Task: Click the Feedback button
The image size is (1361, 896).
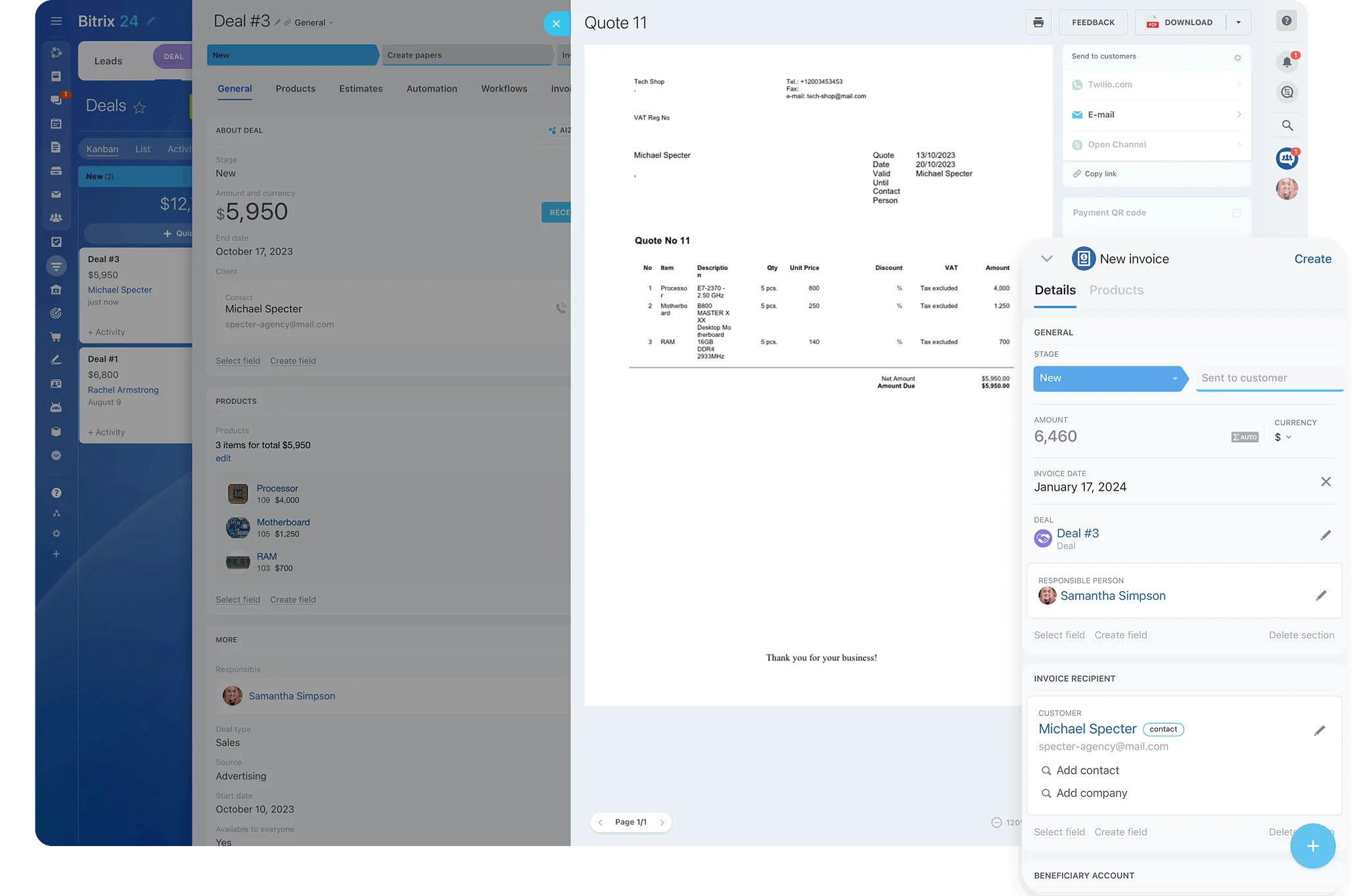Action: tap(1093, 22)
